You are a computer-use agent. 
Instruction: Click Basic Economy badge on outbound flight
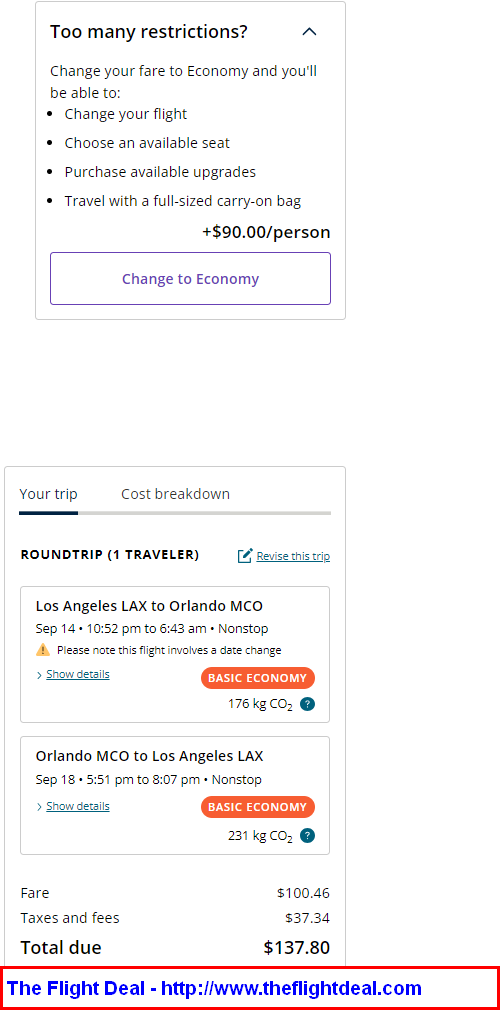pyautogui.click(x=258, y=678)
